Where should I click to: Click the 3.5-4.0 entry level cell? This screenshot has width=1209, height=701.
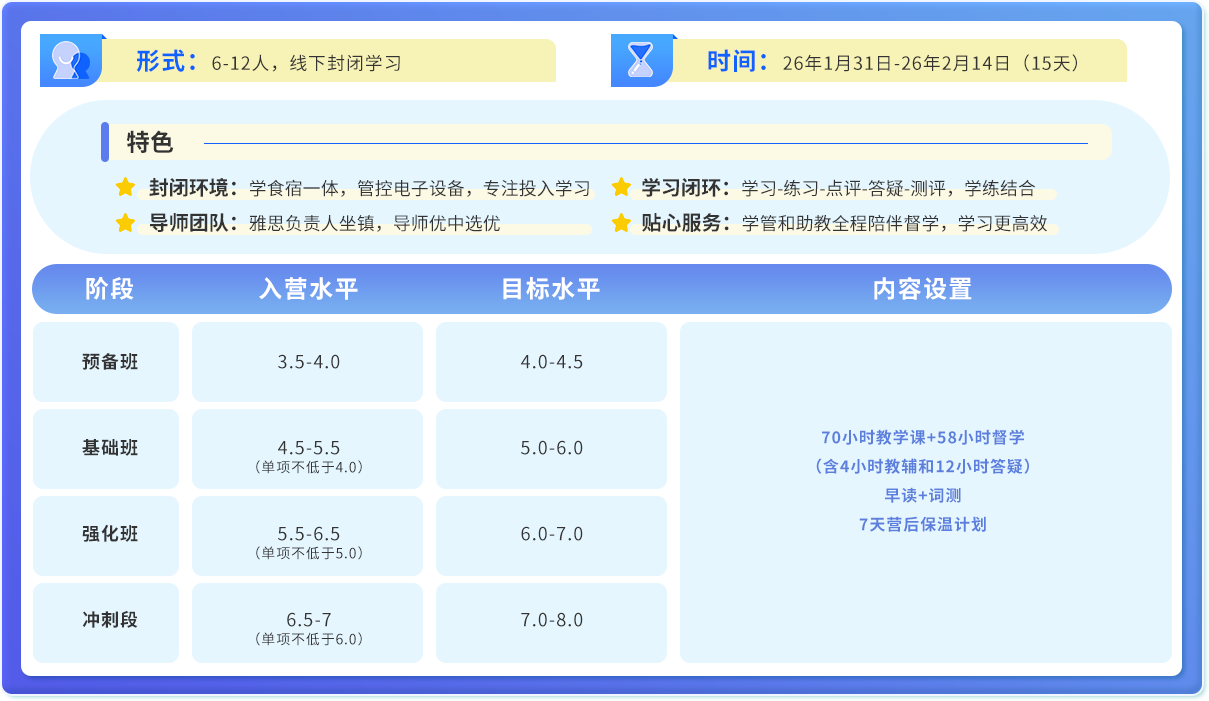coord(308,362)
